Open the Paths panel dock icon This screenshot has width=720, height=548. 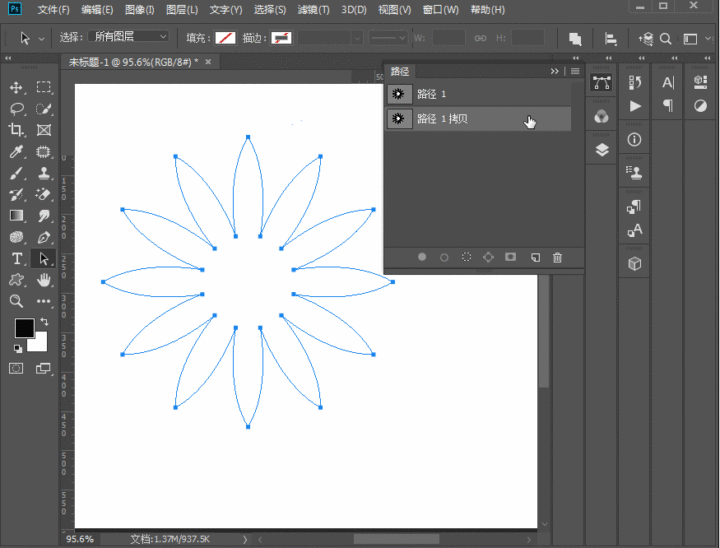click(x=602, y=83)
